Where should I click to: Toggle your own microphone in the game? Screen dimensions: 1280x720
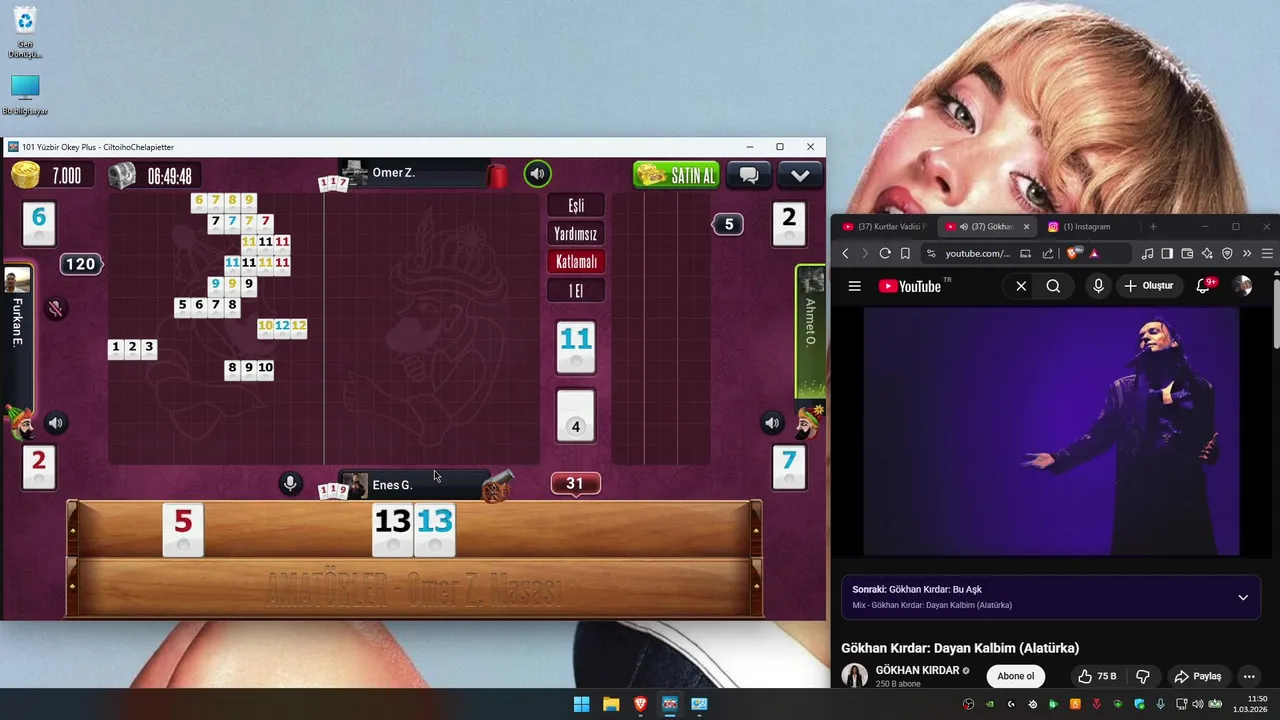point(290,484)
